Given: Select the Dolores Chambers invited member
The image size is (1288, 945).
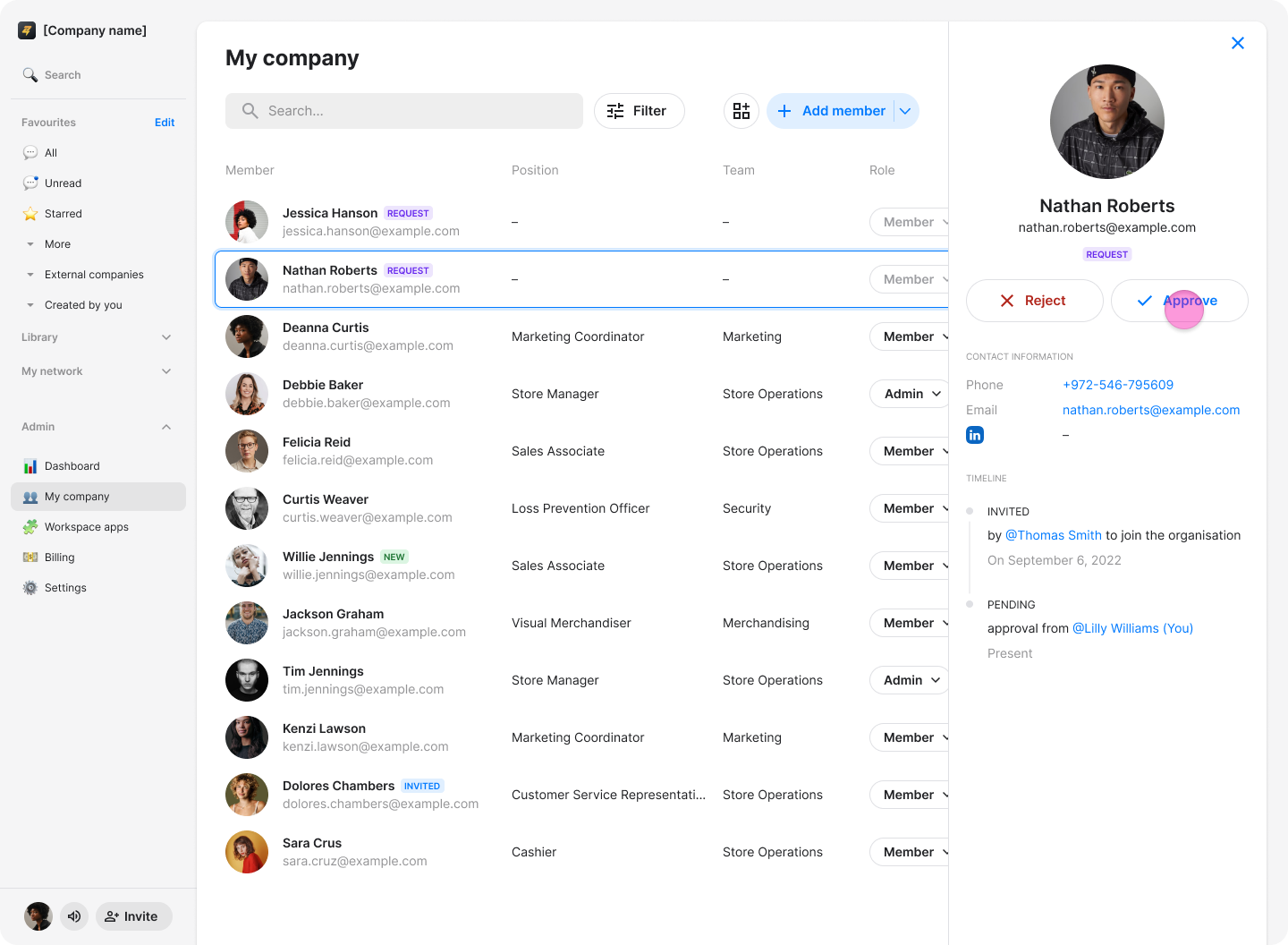Looking at the screenshot, I should (581, 795).
